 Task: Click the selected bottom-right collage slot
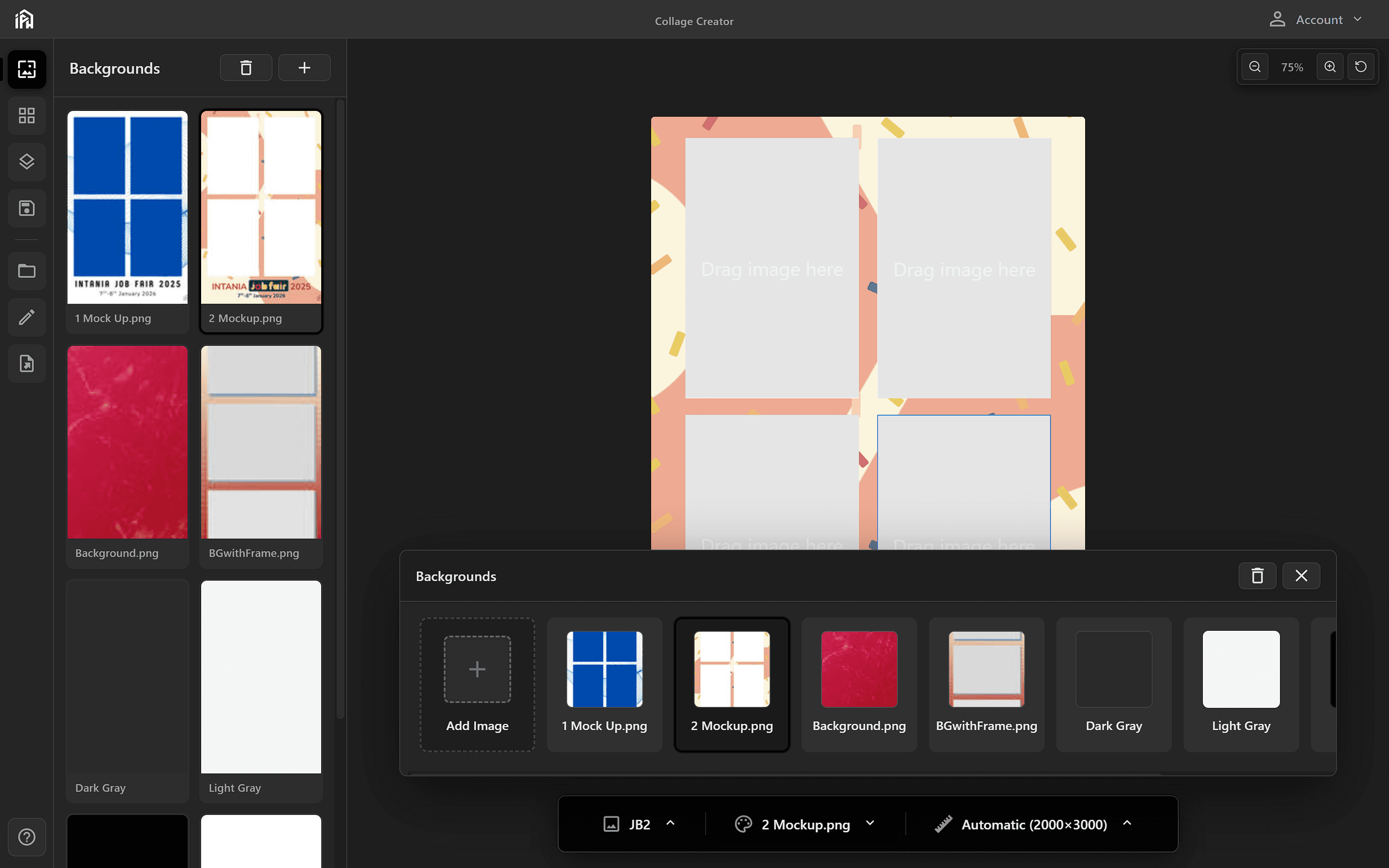coord(964,482)
